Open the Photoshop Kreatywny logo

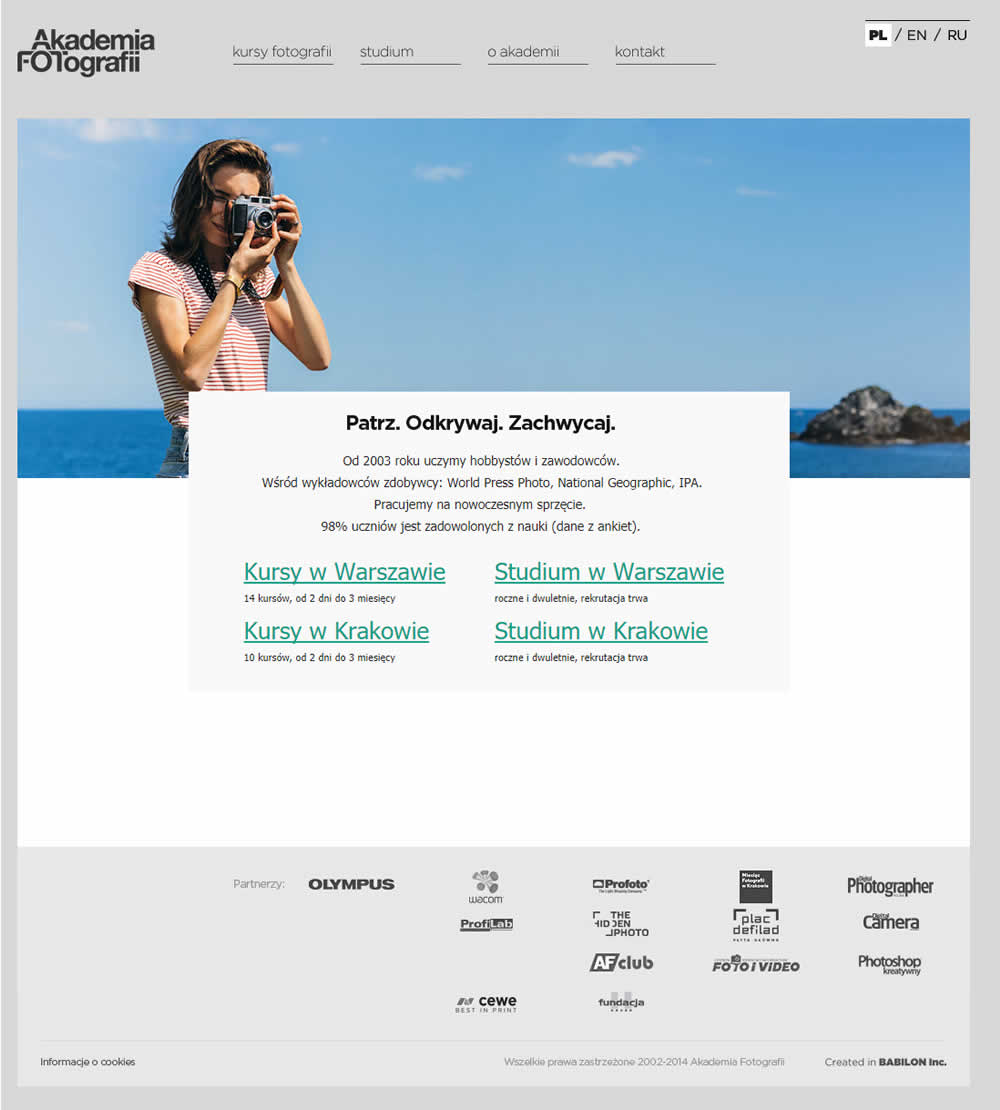889,964
